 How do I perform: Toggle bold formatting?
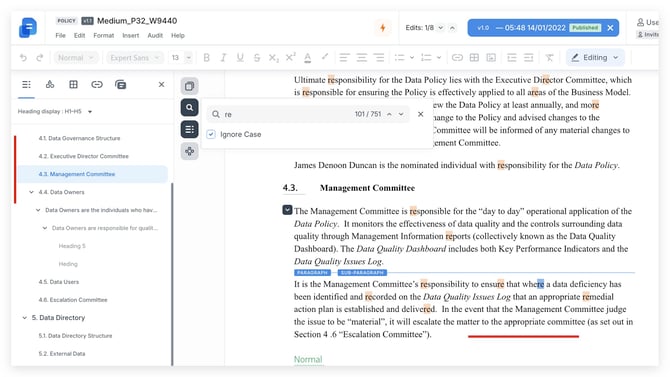click(206, 58)
